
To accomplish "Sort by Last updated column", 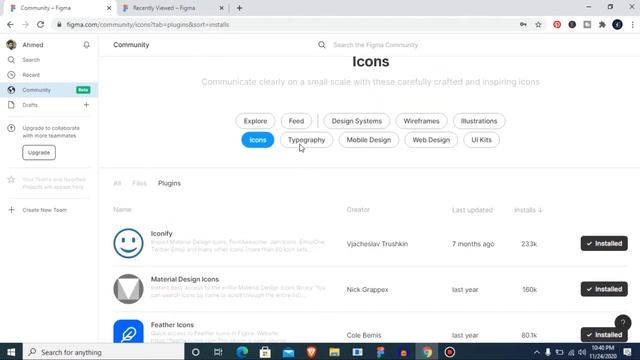I will [x=472, y=210].
